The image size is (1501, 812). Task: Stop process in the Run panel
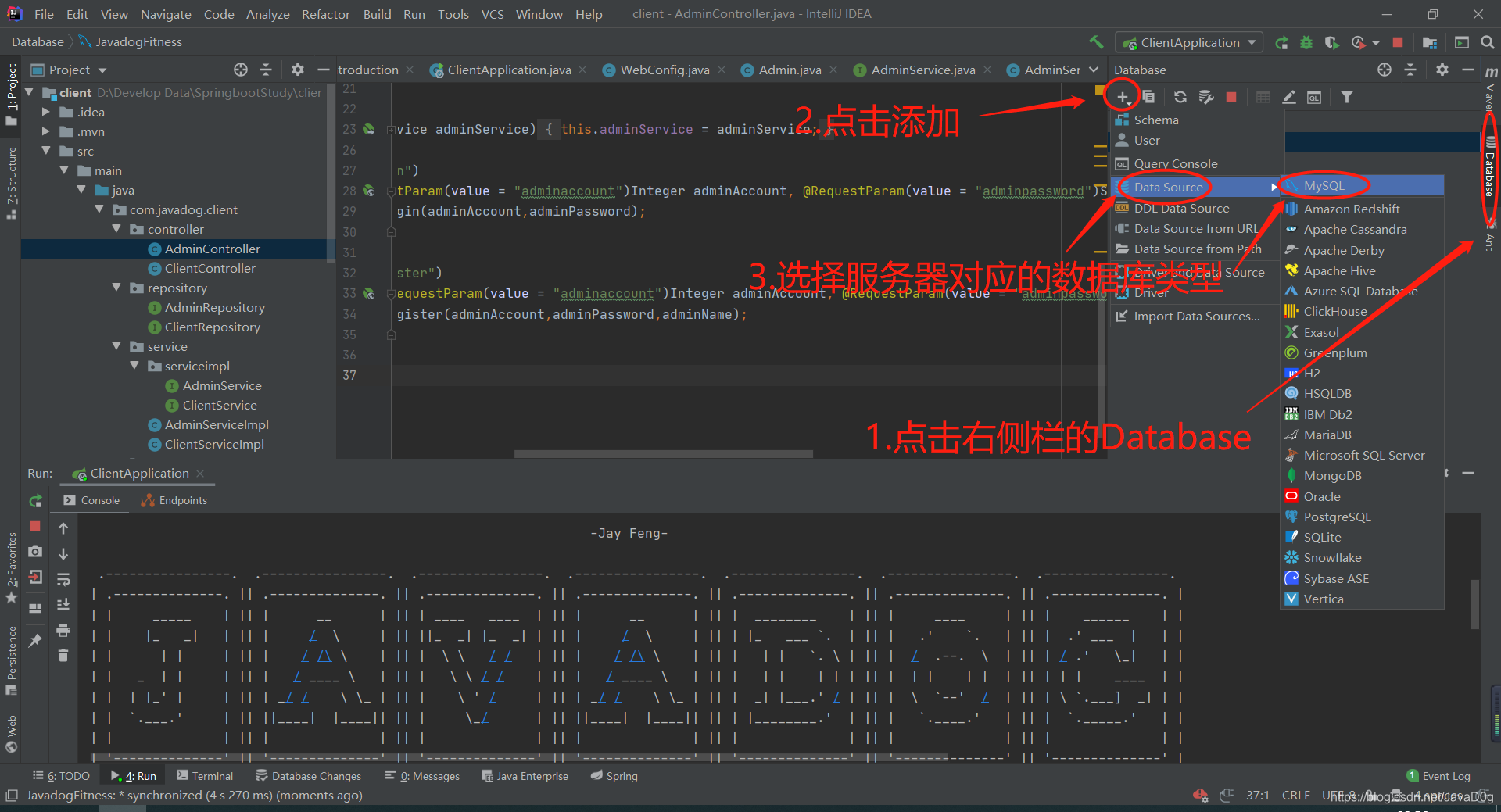pos(35,527)
